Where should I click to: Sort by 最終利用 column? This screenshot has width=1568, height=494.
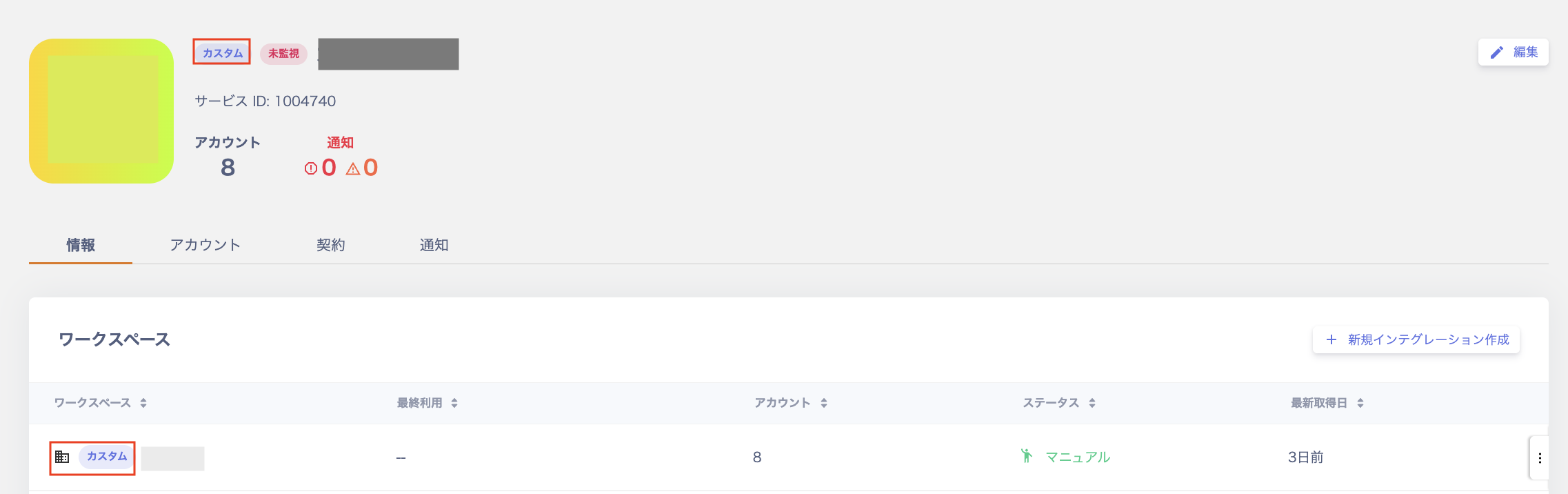coord(454,403)
